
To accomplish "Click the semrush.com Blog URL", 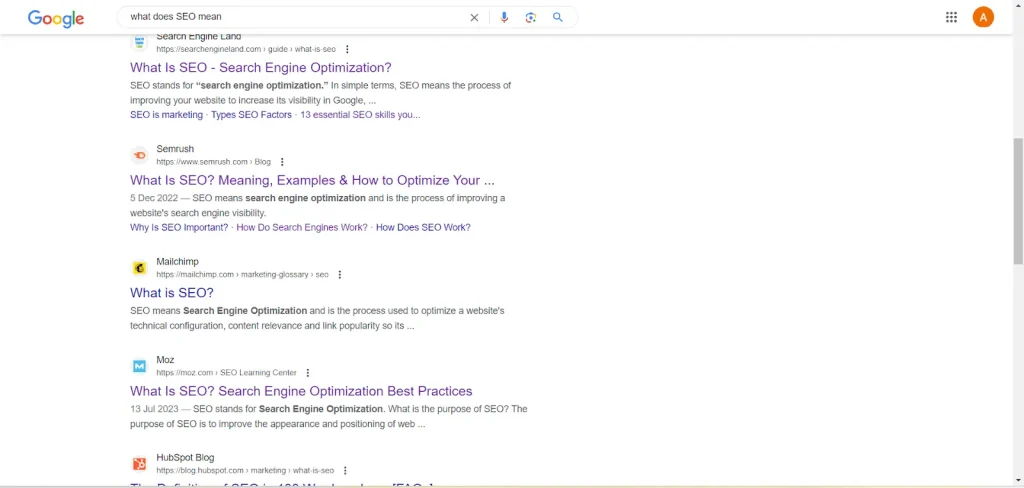I will (213, 162).
